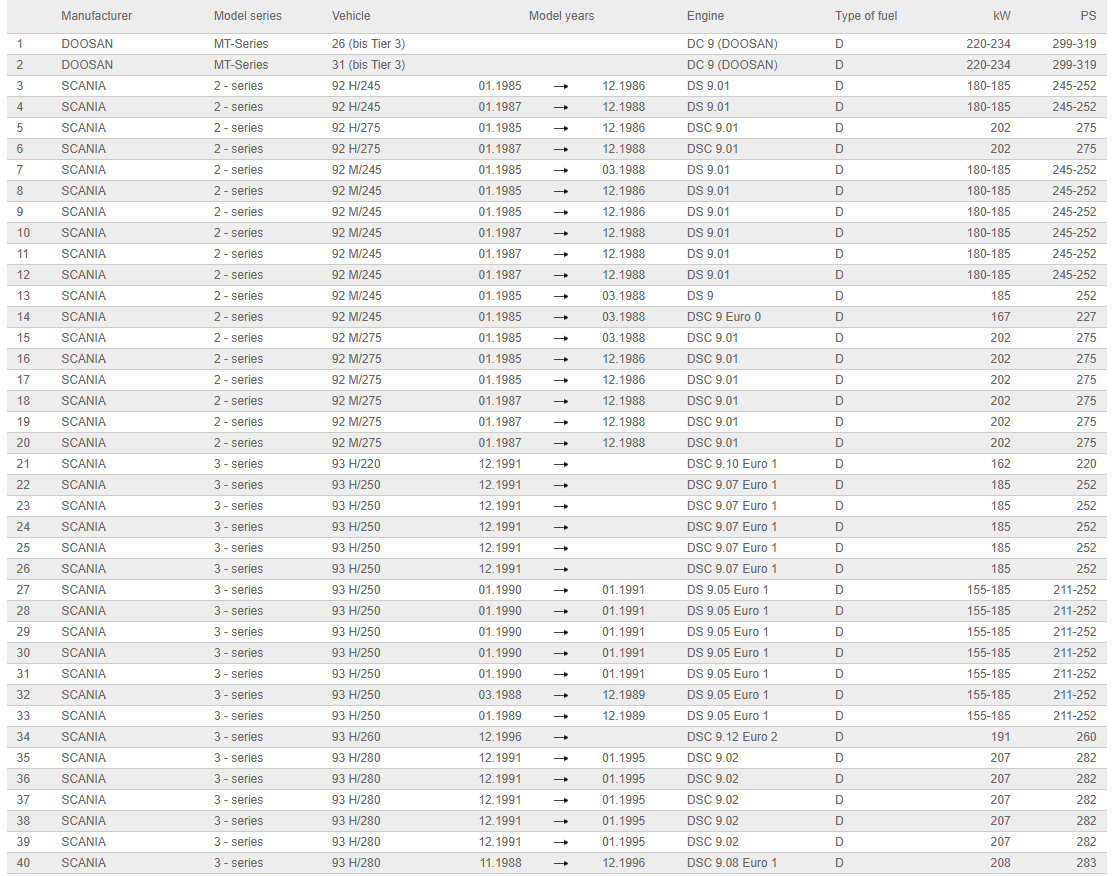Viewport: 1120px width, 876px height.
Task: Click start date 12.1991 in row 26
Action: [500, 569]
